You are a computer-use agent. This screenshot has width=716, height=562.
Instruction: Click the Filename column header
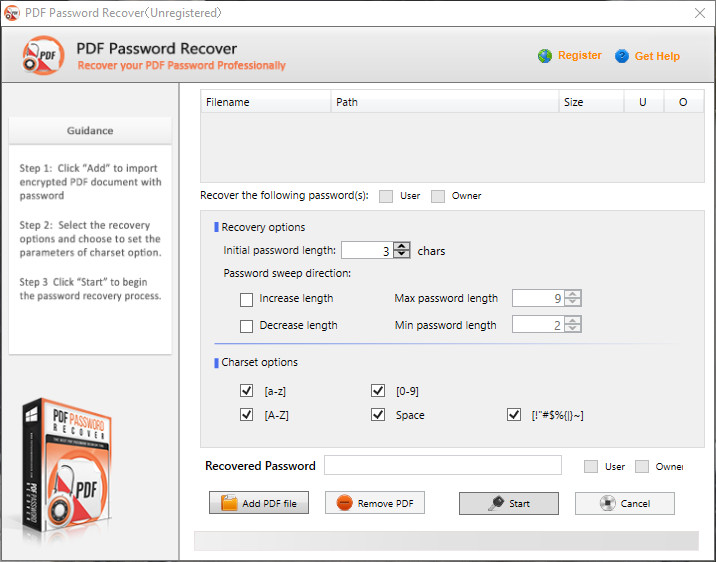266,102
